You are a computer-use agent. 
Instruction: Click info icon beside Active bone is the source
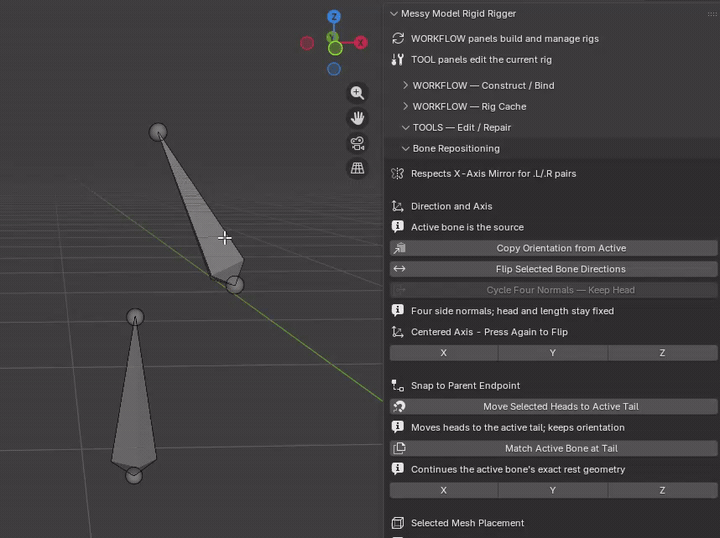click(398, 227)
